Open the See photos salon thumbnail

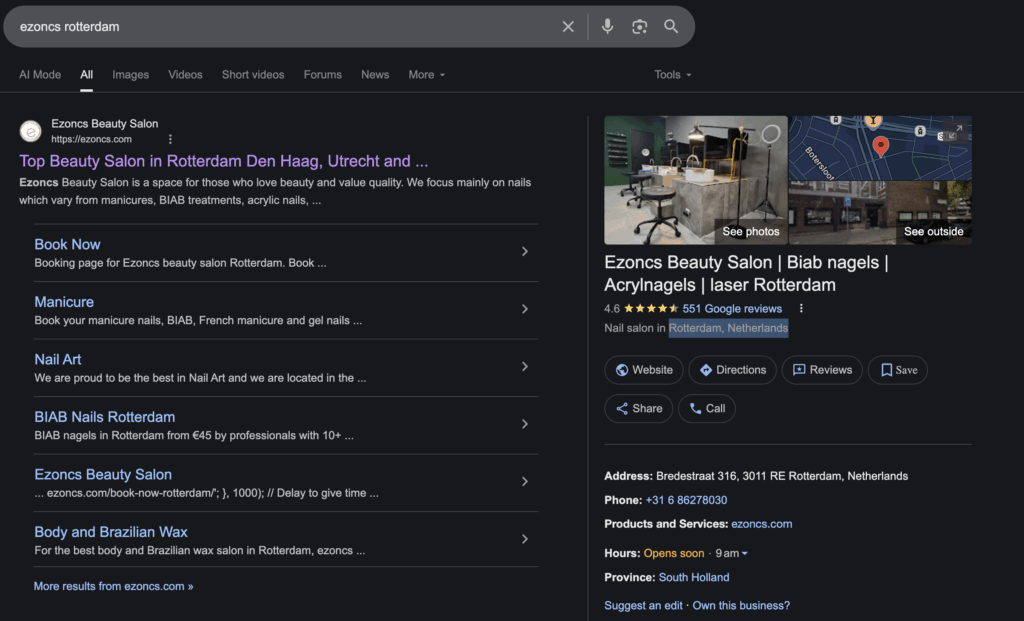click(x=696, y=180)
